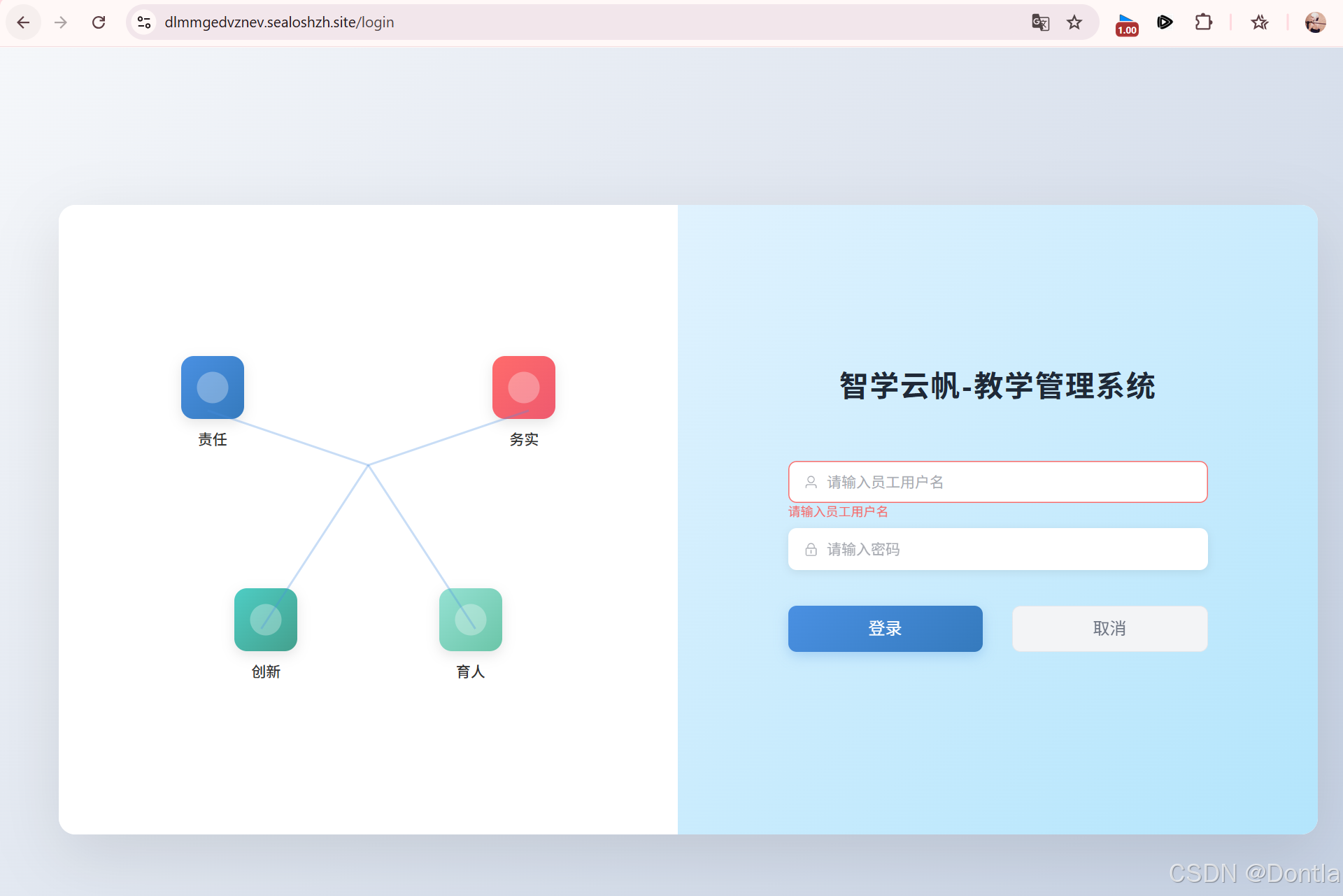Click the teal 创新 value icon

tap(265, 620)
